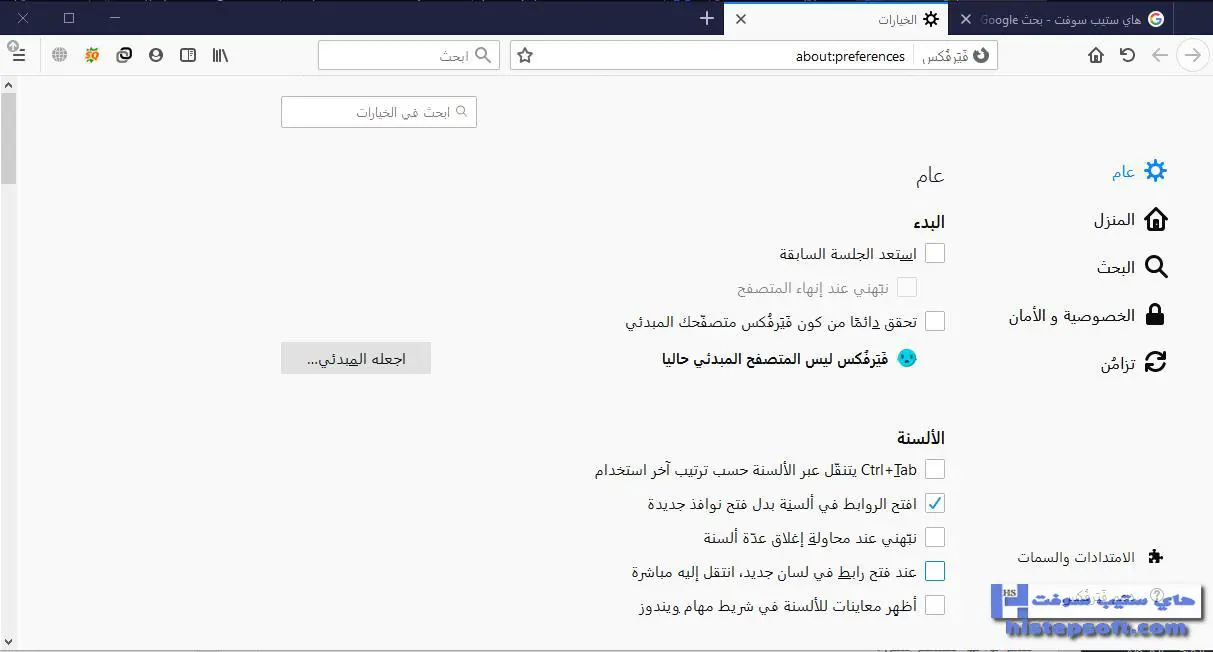Reload the current page
This screenshot has height=652, width=1213.
point(1128,55)
